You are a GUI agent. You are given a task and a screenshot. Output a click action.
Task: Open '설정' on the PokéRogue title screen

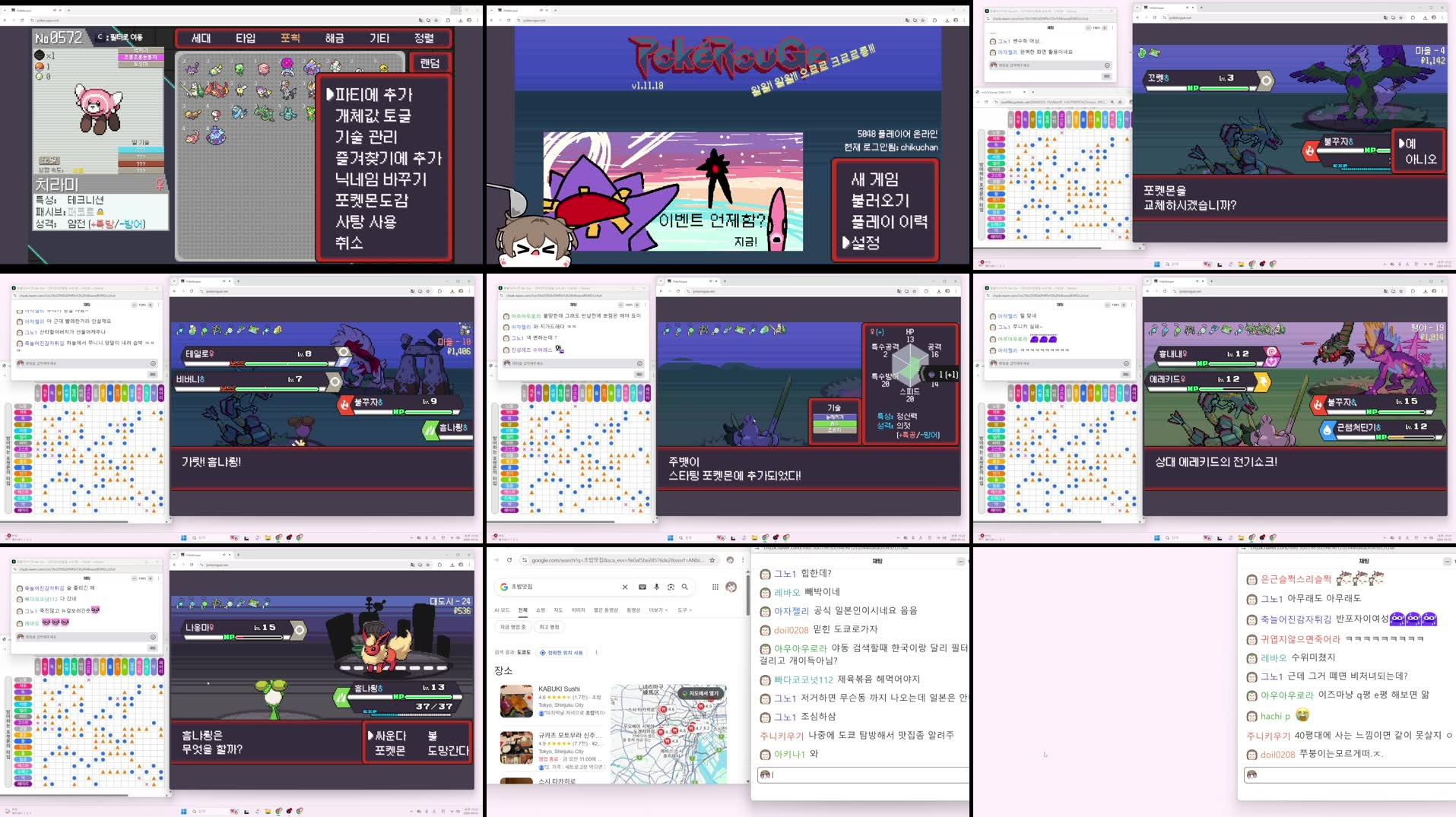[x=865, y=243]
